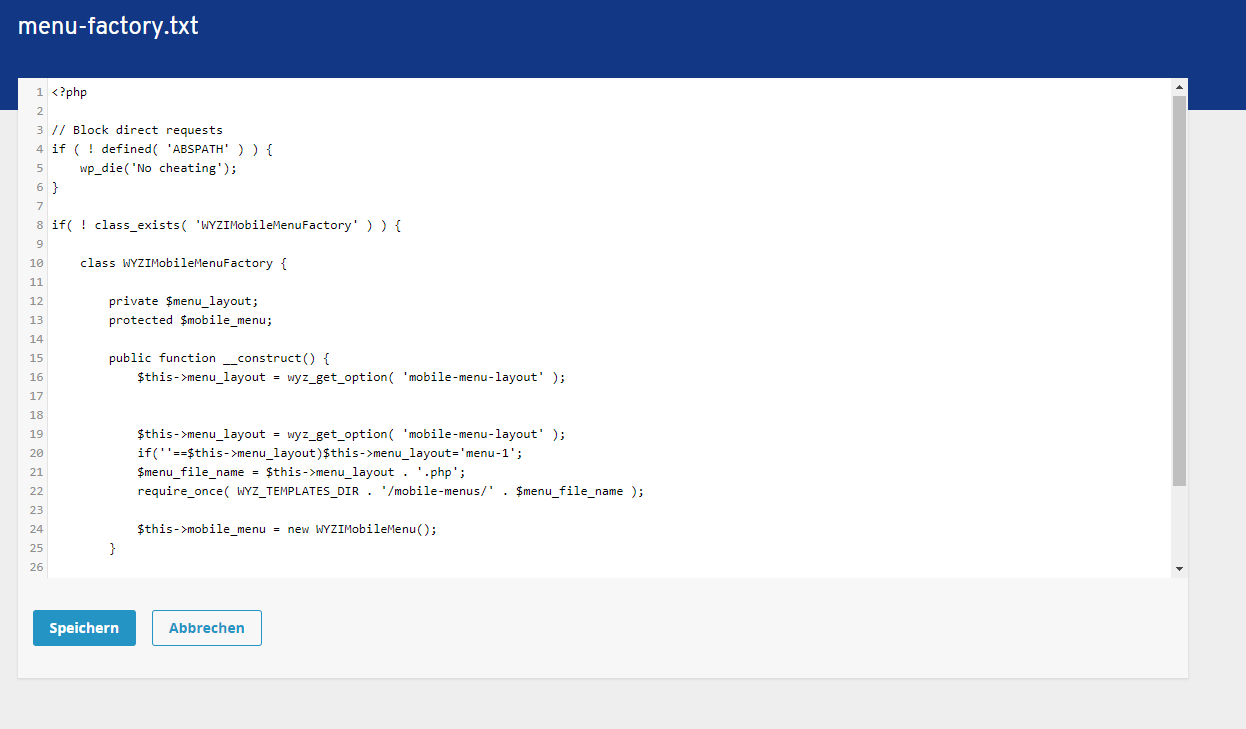1246x729 pixels.
Task: Click the scrollbar down arrow icon
Action: (1179, 567)
